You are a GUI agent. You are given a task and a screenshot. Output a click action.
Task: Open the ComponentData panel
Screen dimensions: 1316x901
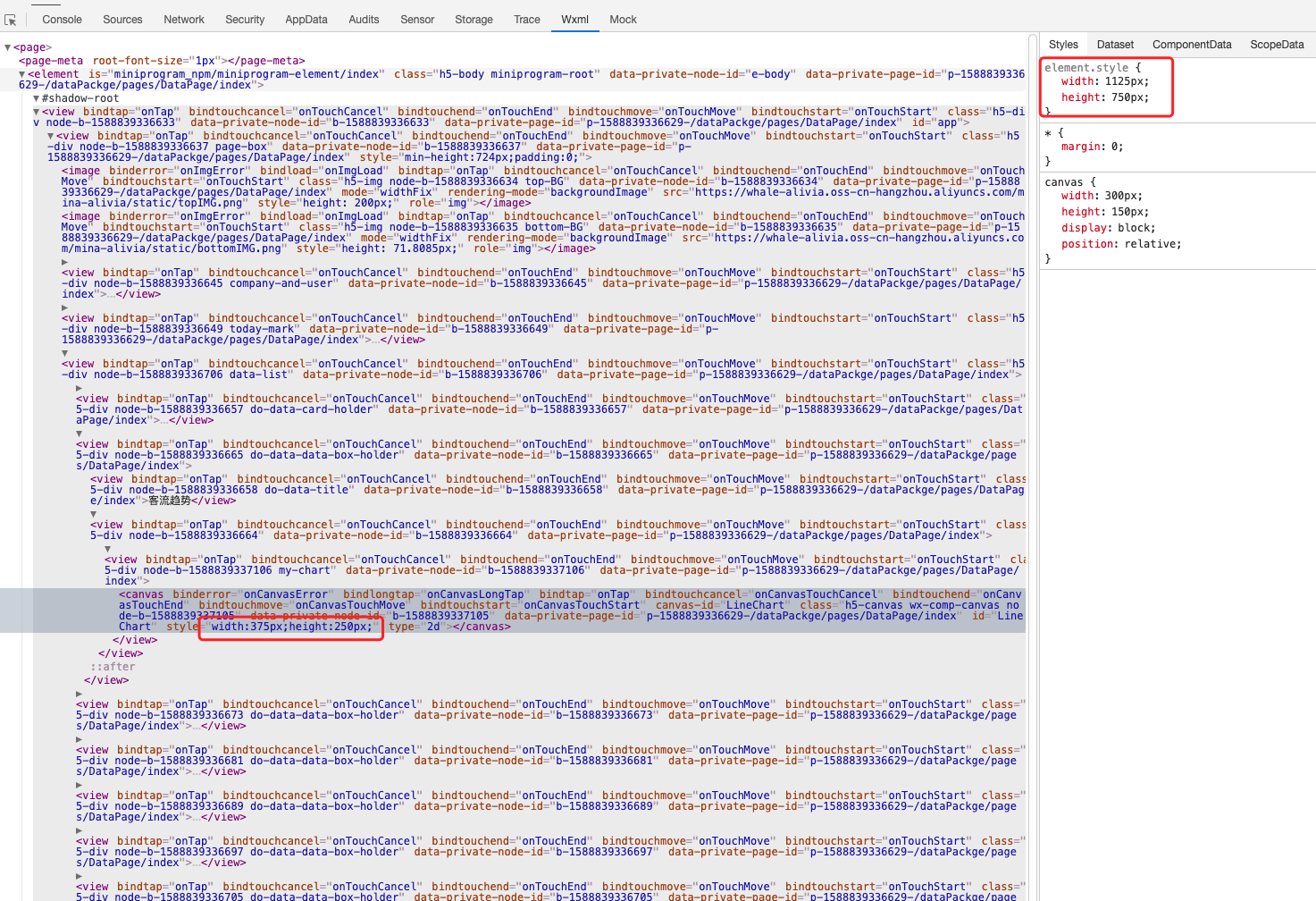pos(1192,44)
